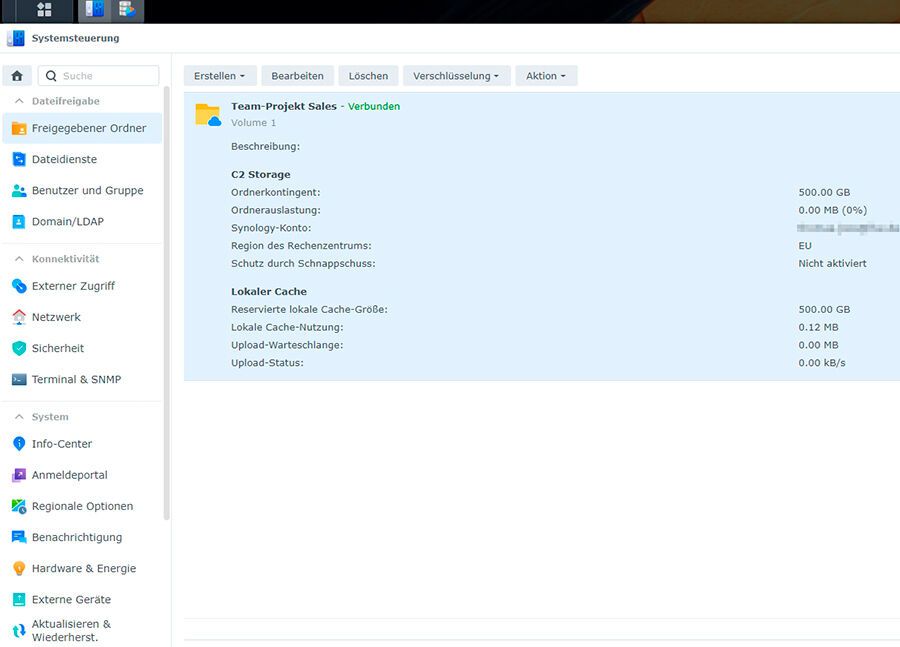Open the Info-Center entry
Viewport: 900px width, 647px height.
[x=61, y=444]
